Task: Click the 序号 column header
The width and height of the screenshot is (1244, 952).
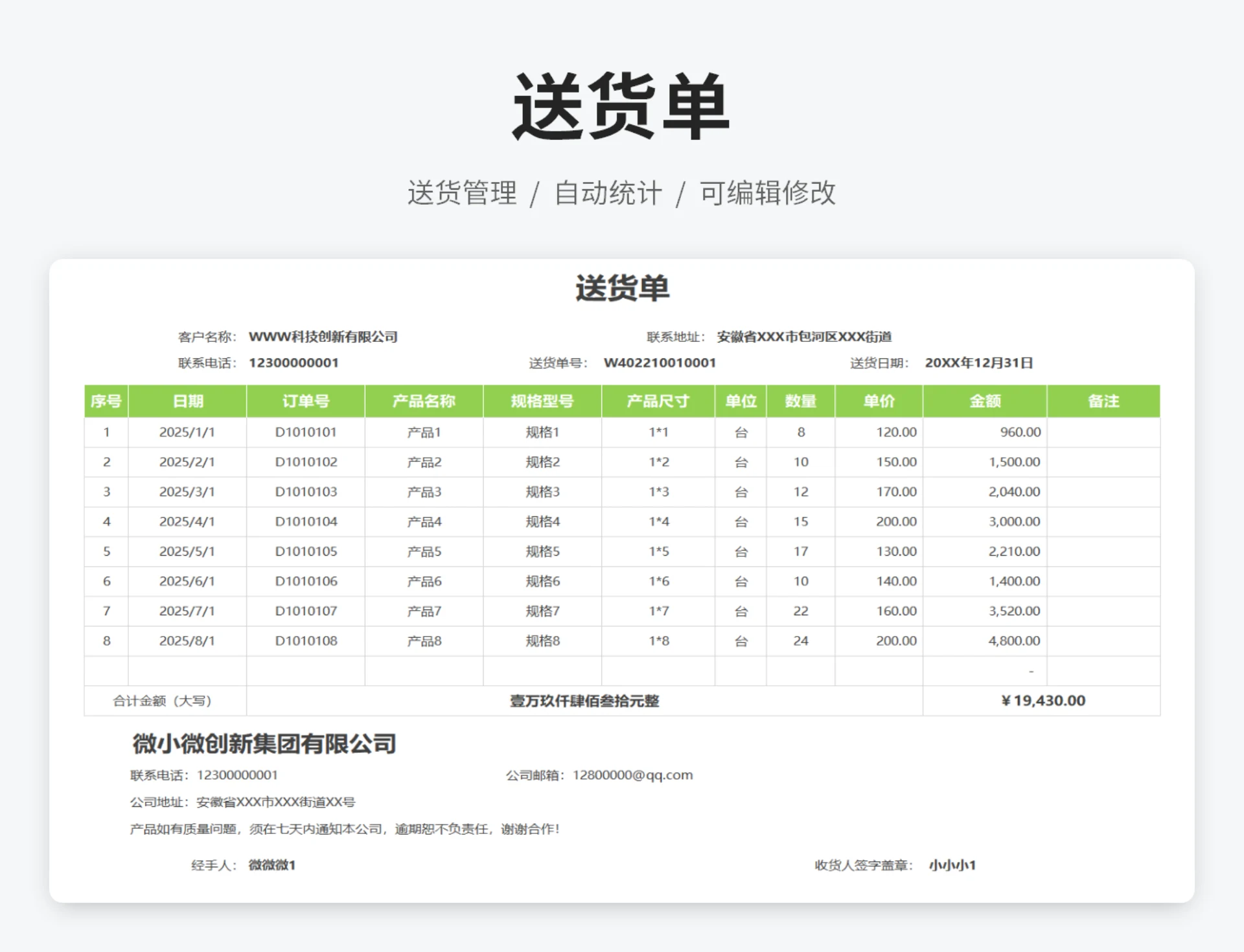Action: [x=106, y=401]
